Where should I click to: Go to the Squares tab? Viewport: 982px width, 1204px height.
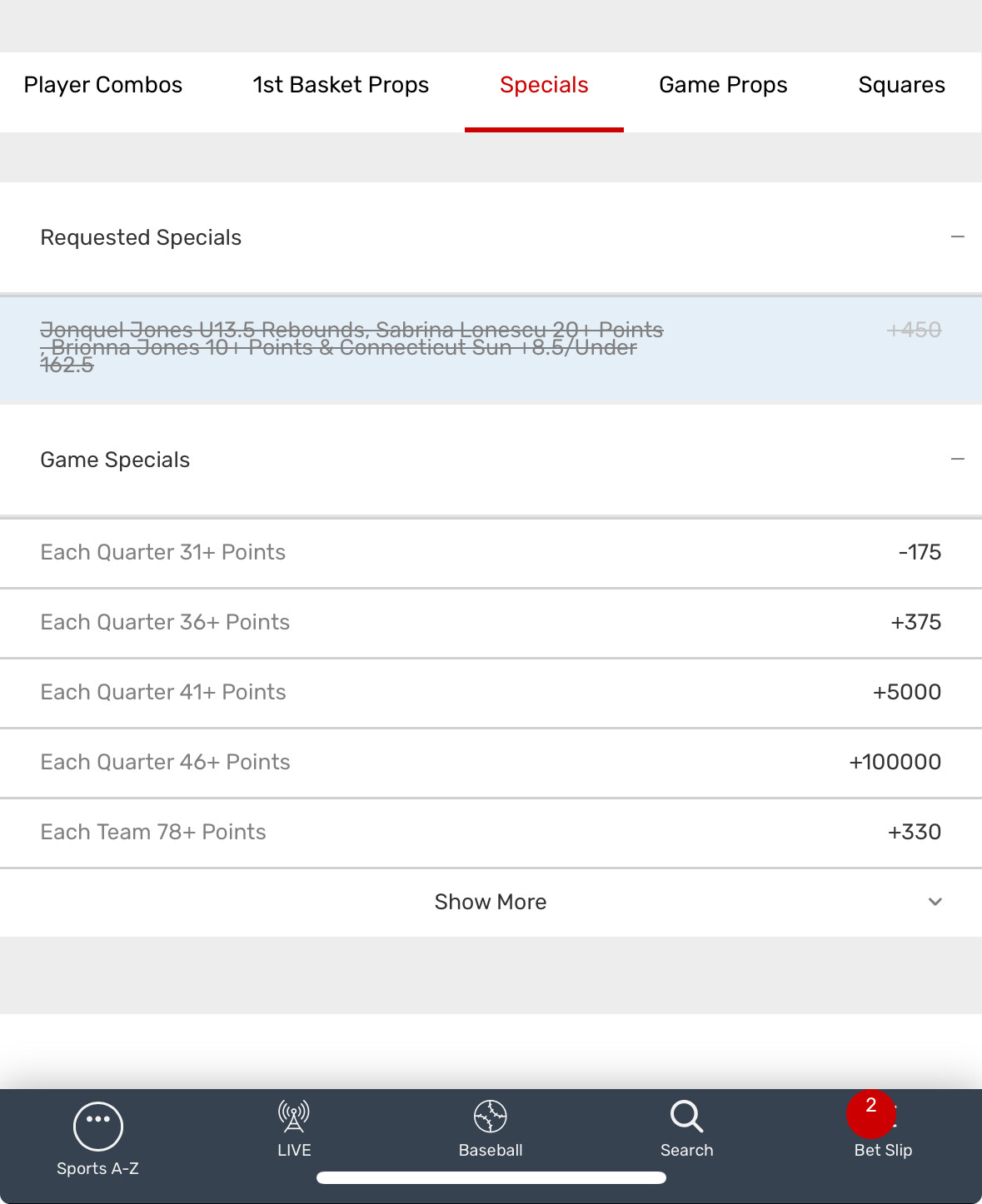pyautogui.click(x=901, y=85)
